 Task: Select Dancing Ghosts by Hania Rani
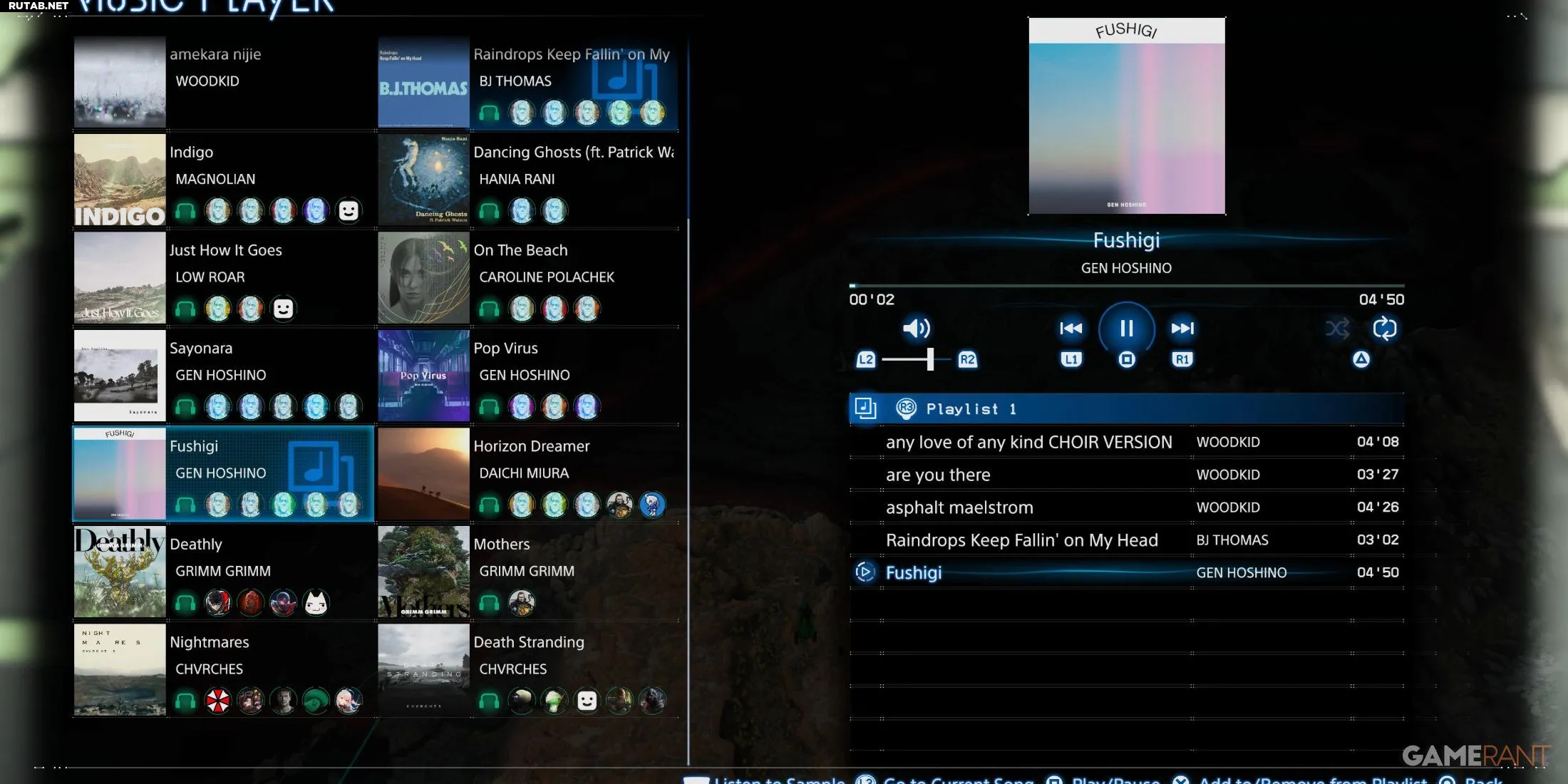click(x=528, y=180)
